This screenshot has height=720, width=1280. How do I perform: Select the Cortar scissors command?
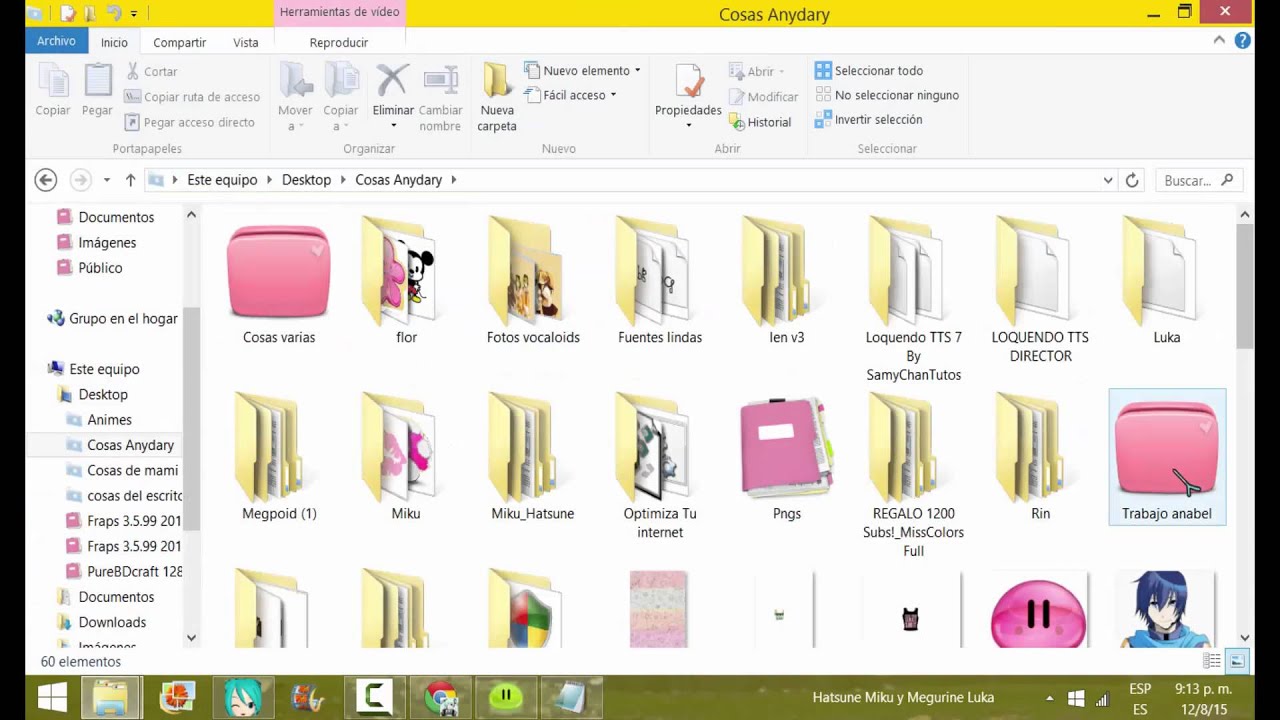click(x=151, y=71)
